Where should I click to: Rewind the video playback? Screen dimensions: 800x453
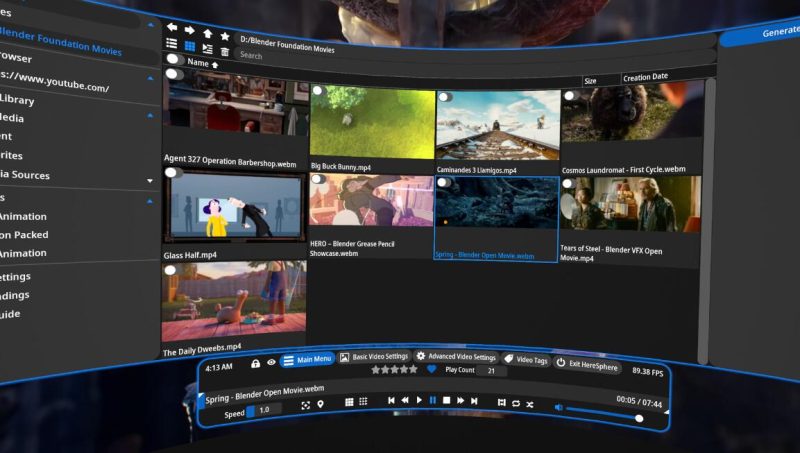405,400
